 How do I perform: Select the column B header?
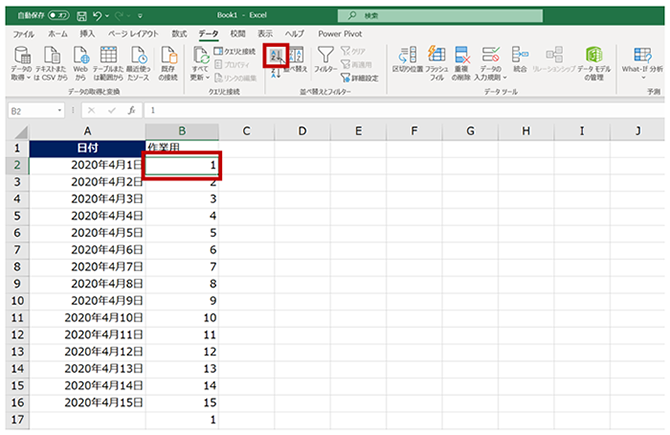click(x=182, y=130)
